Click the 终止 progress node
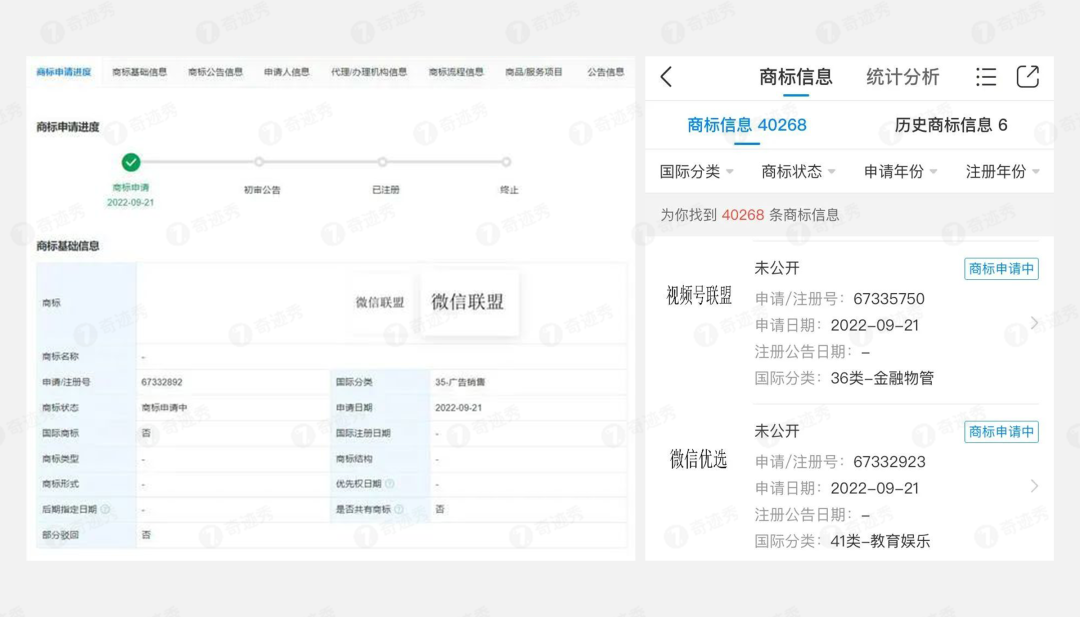The height and width of the screenshot is (617, 1080). (506, 162)
